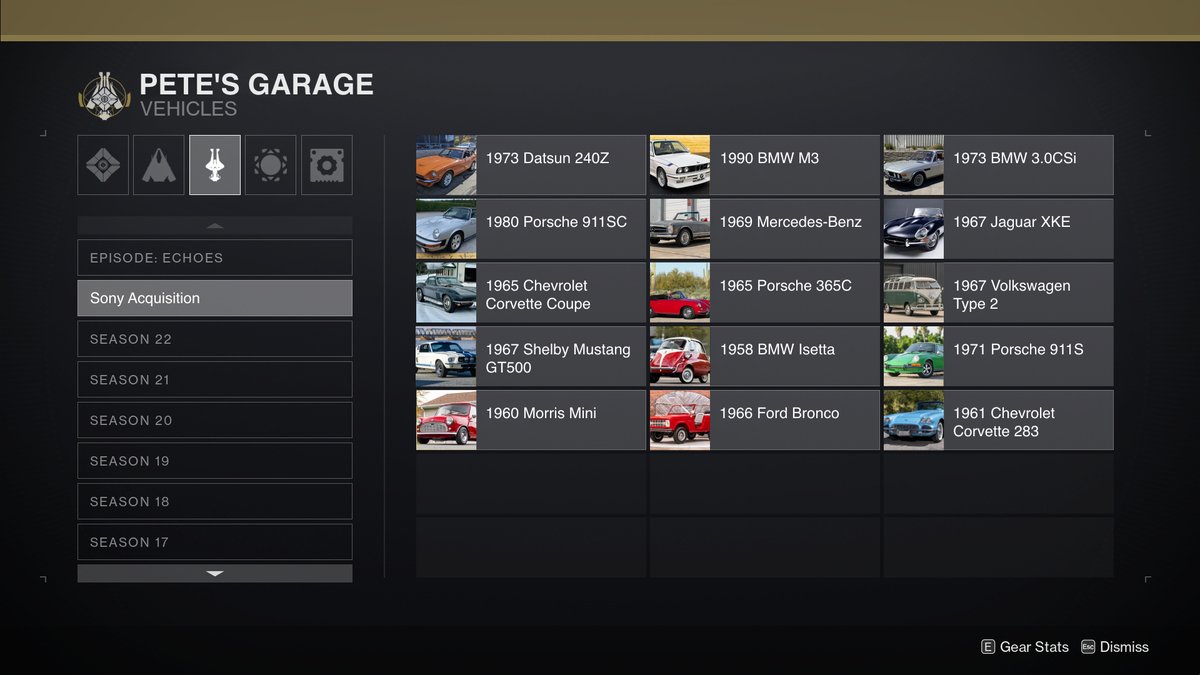This screenshot has height=675, width=1200.
Task: Select the 1967 Volkswagen Type 2 thumbnail
Action: pyautogui.click(x=913, y=293)
